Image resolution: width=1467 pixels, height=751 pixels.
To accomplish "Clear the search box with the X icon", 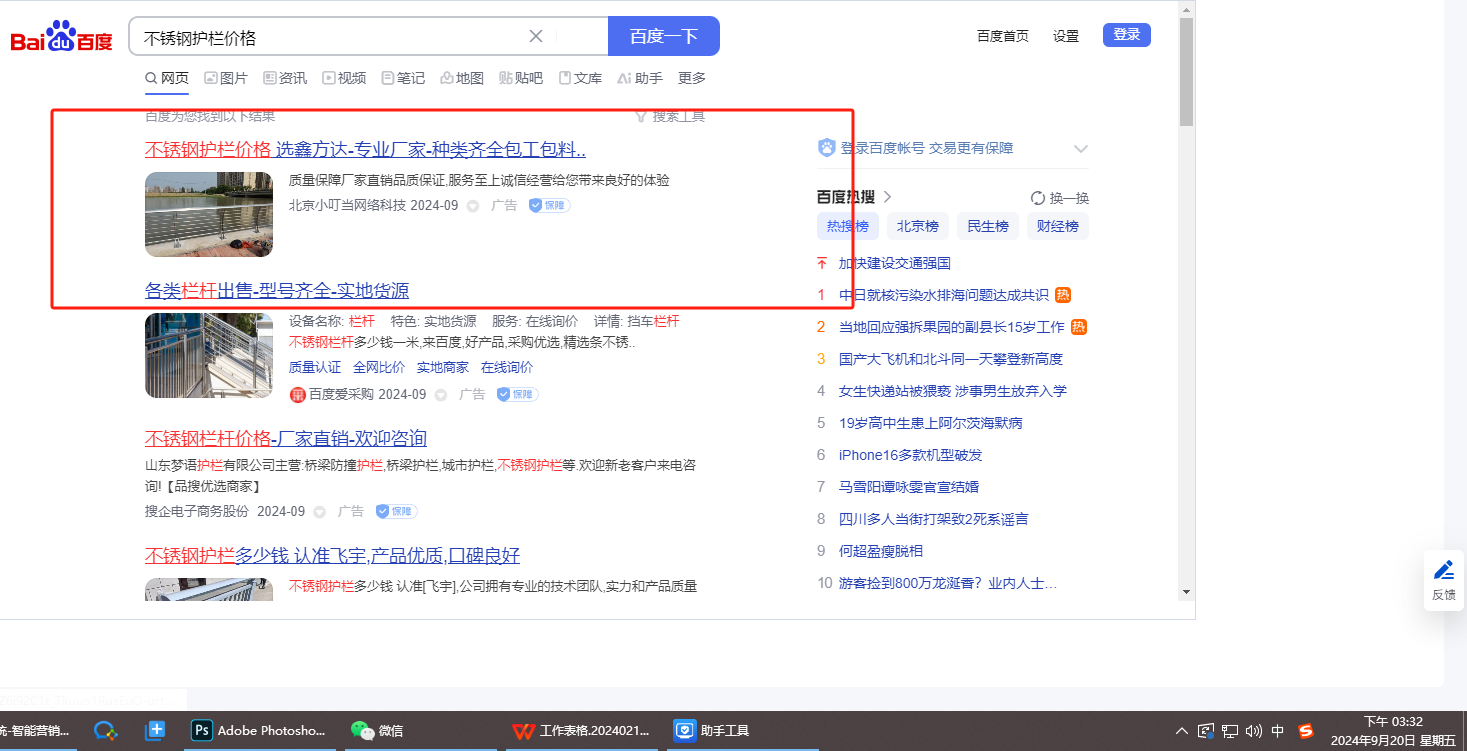I will click(x=536, y=37).
